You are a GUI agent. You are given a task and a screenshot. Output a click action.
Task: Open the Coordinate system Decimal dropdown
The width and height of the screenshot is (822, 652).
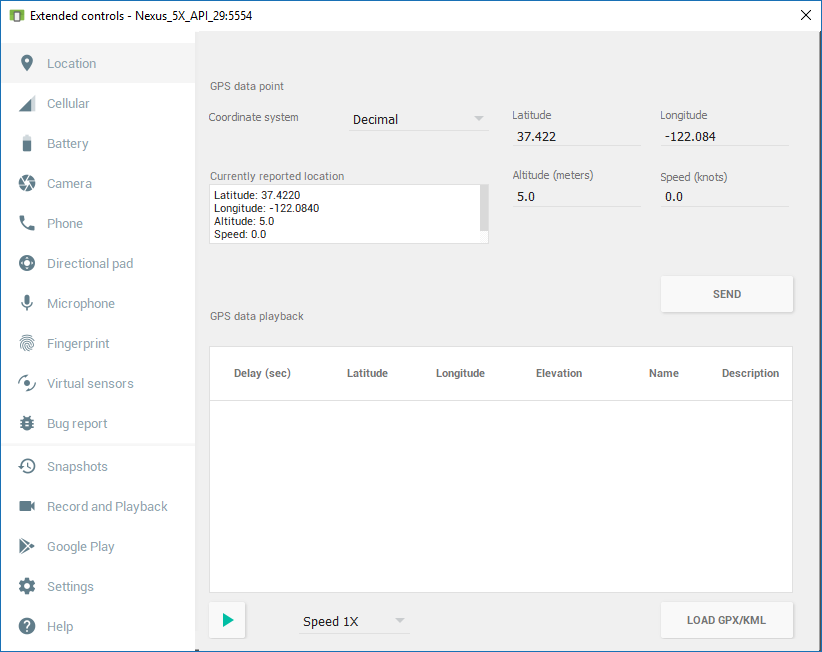point(418,119)
